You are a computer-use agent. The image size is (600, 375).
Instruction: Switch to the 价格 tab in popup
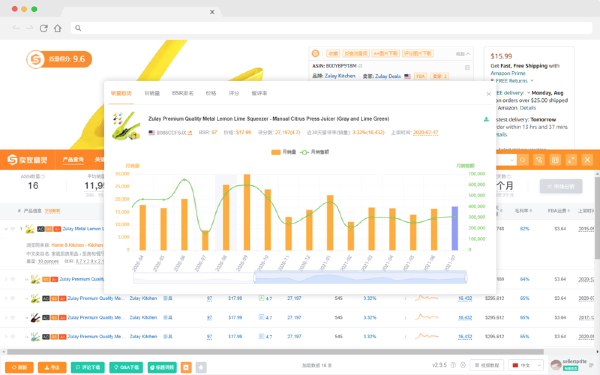click(x=211, y=93)
